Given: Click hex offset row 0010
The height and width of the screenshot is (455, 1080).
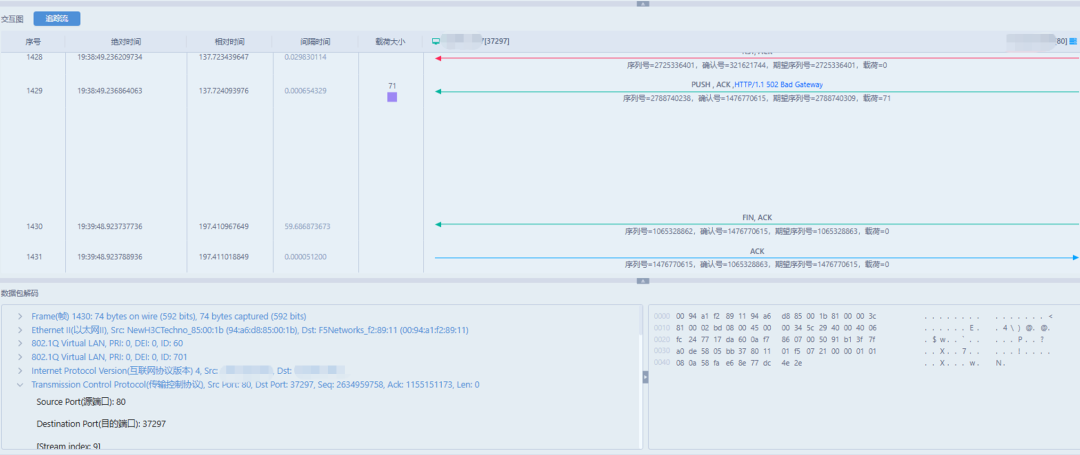Looking at the screenshot, I should point(661,328).
